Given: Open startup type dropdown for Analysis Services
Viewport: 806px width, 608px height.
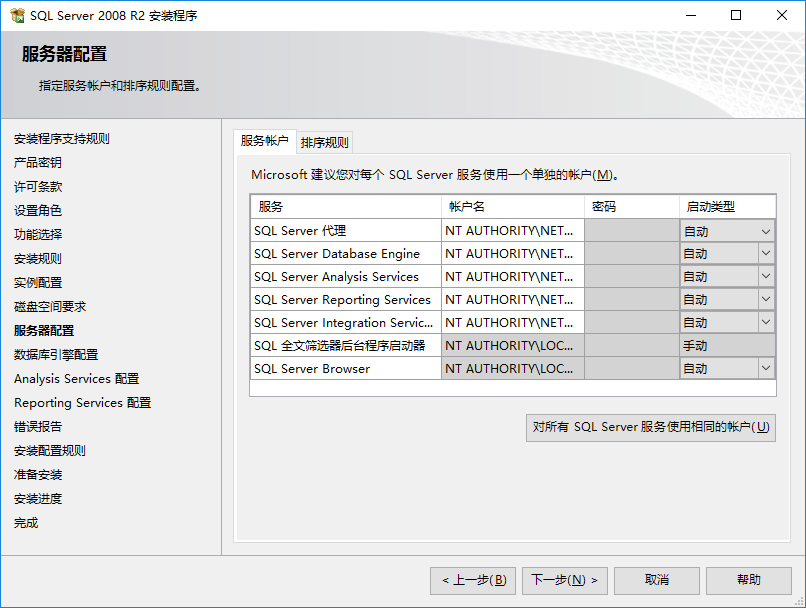Looking at the screenshot, I should tap(765, 277).
